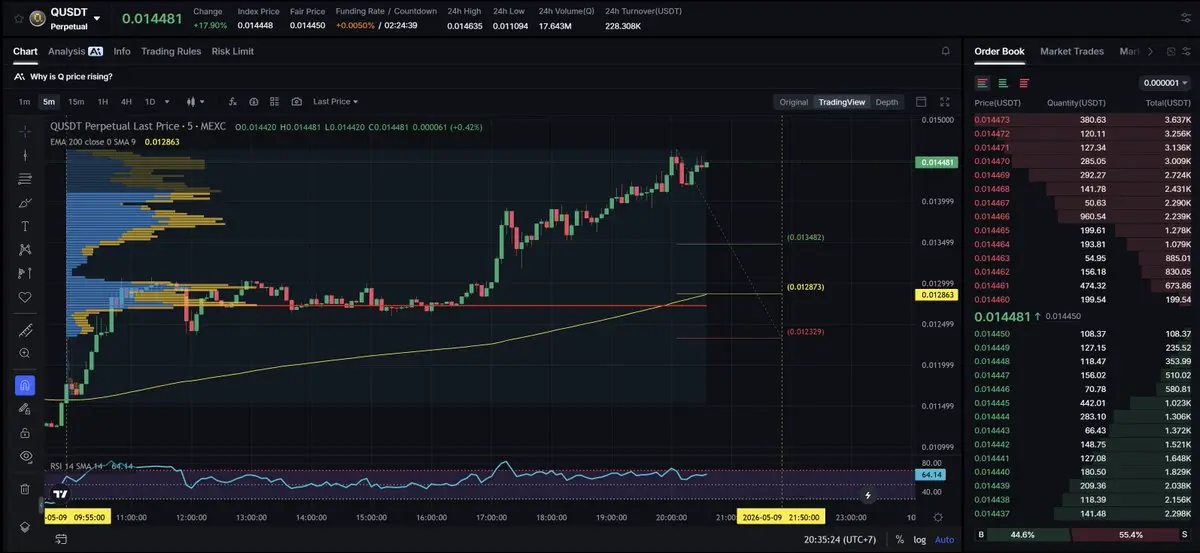Select the trend line drawing tool
The image size is (1200, 553).
point(25,155)
